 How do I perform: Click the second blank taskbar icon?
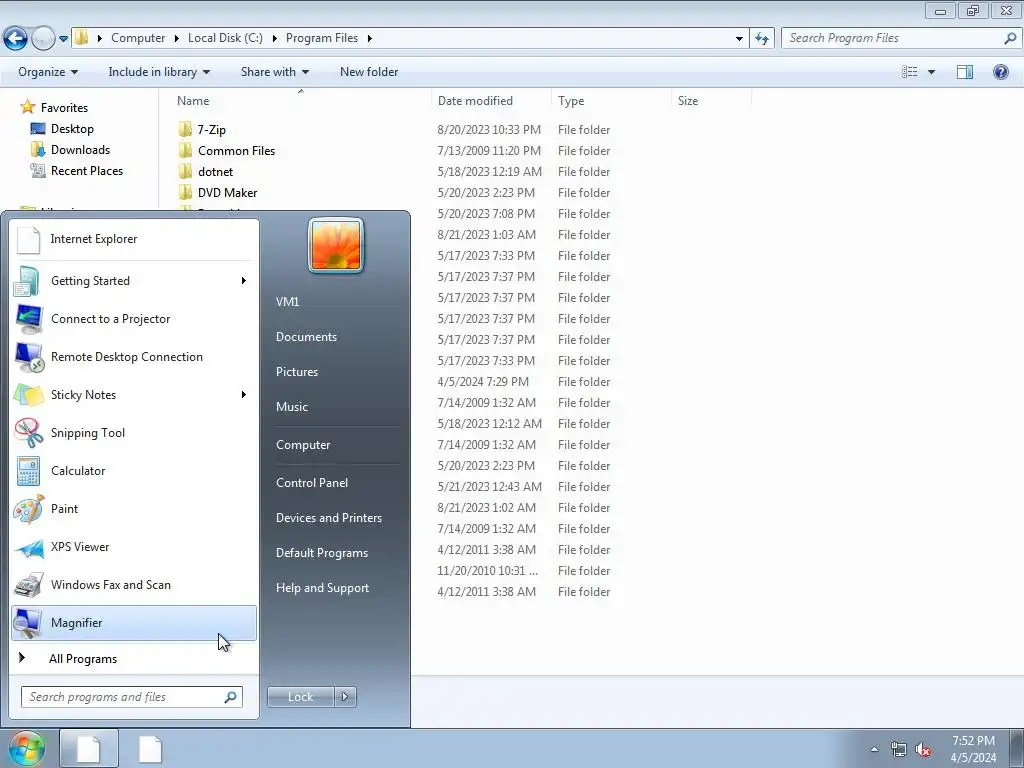(x=150, y=748)
